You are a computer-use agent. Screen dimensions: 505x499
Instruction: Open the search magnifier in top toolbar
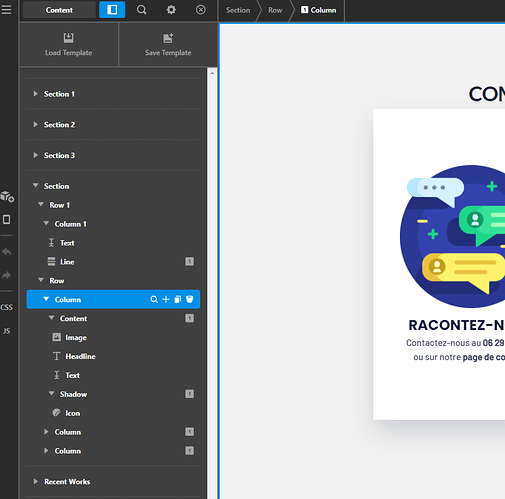point(141,10)
